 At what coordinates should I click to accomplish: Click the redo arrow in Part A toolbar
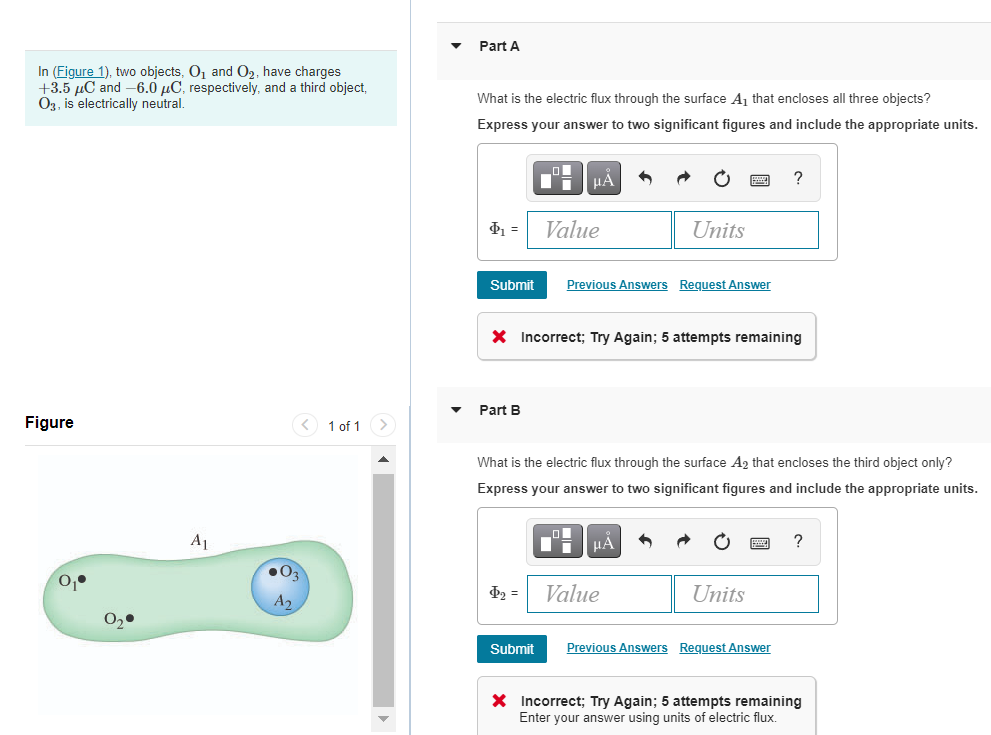683,178
